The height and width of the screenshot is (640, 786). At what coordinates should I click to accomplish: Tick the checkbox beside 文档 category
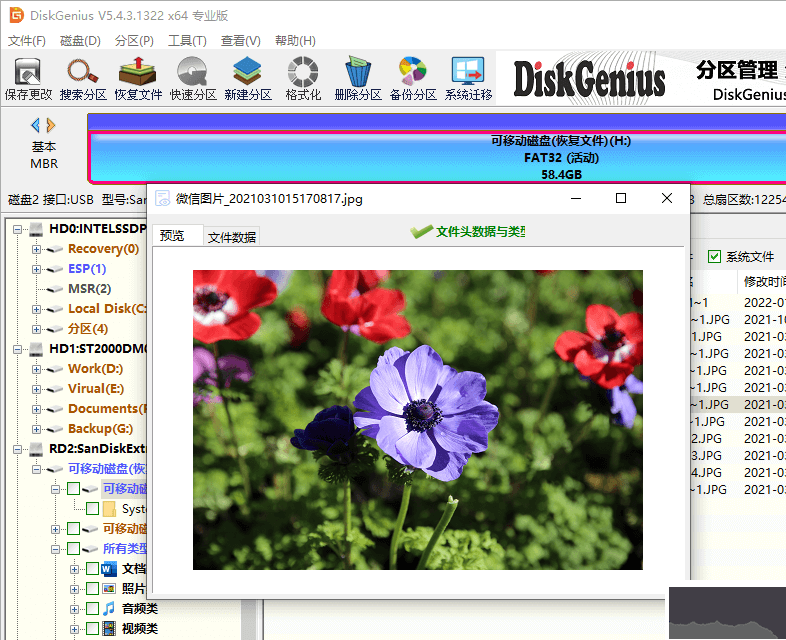pos(92,568)
